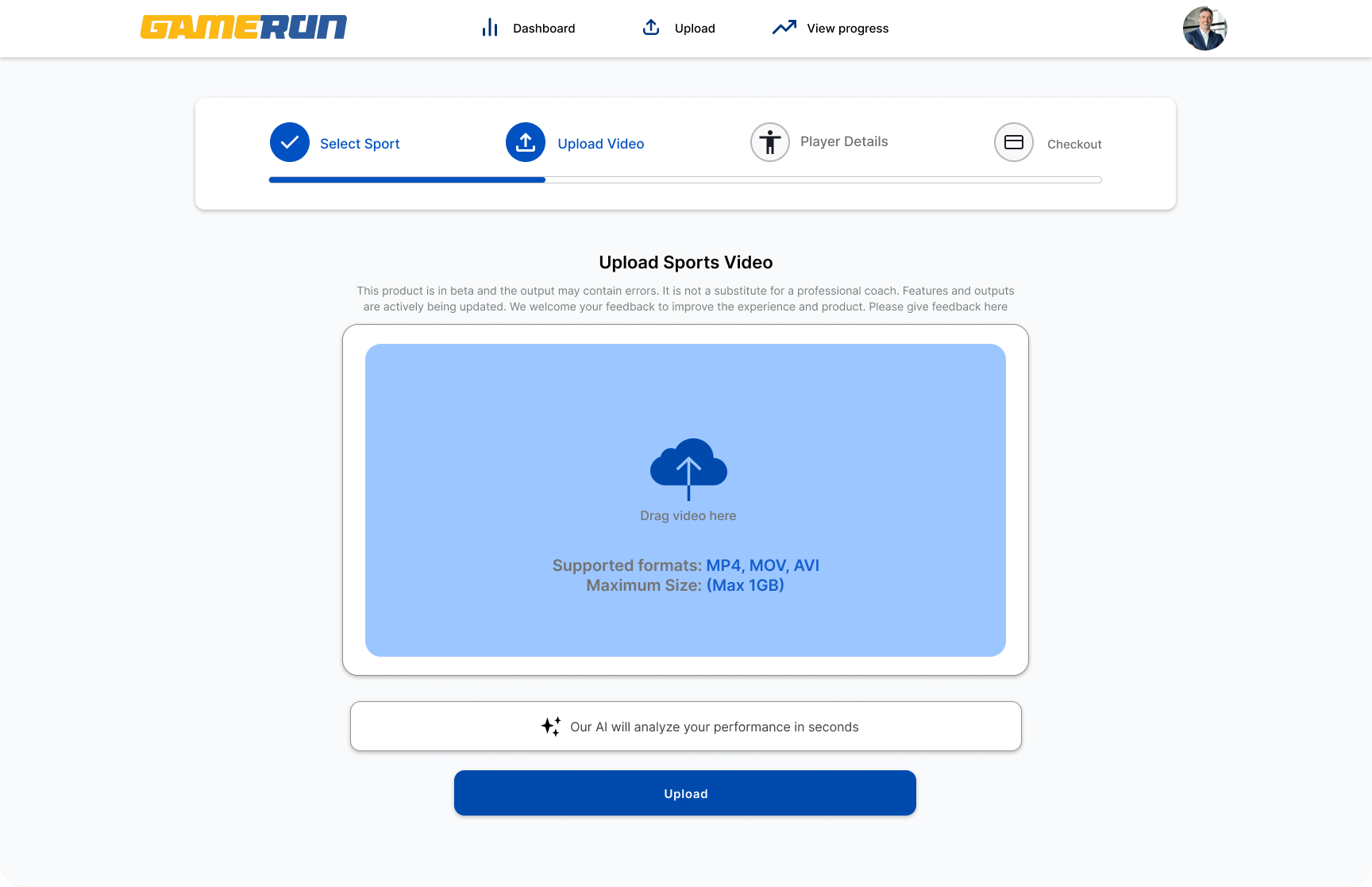The height and width of the screenshot is (887, 1372).
Task: Open the Dashboard menu item
Action: 544,29
